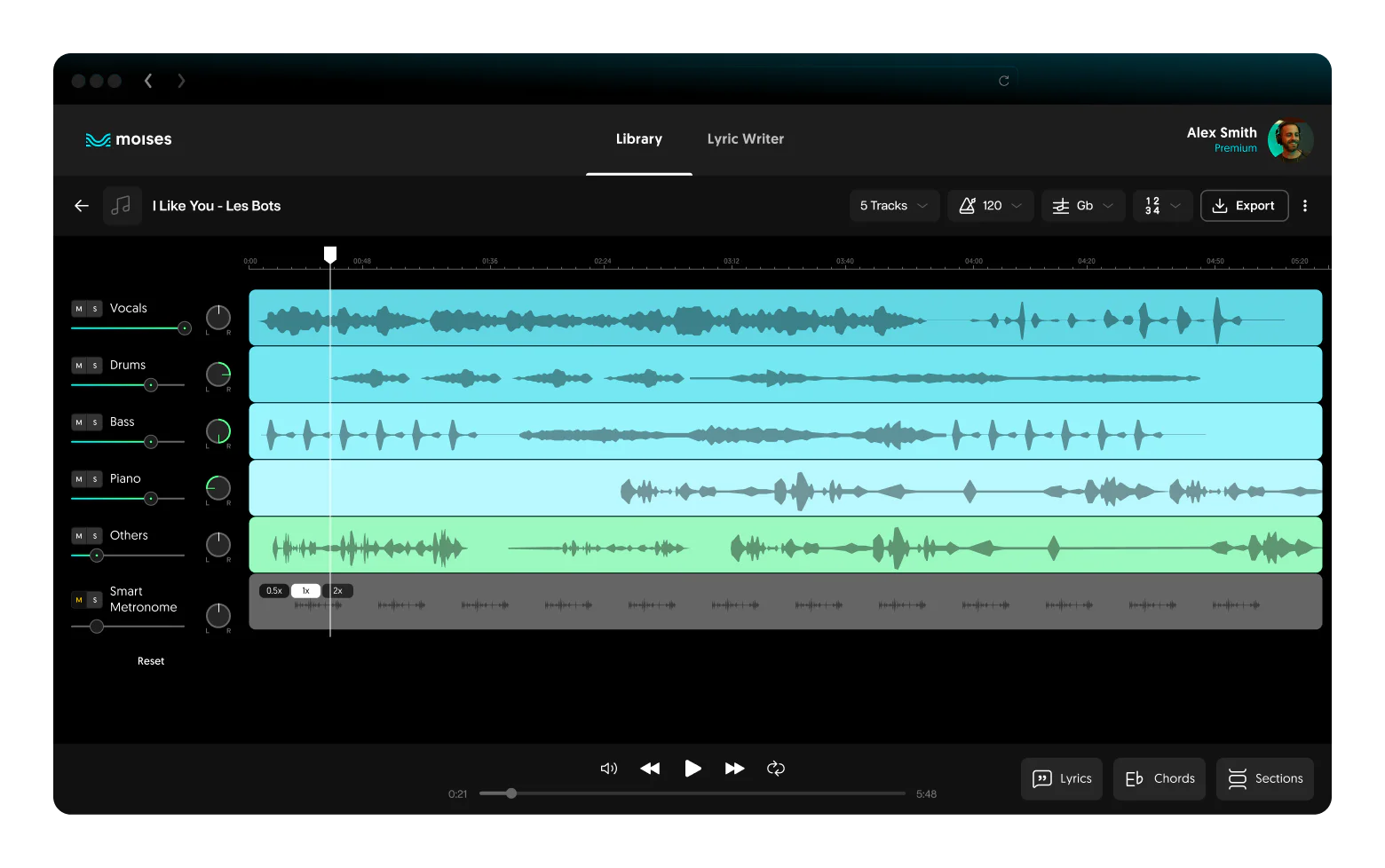
Task: Mute the Others track
Action: click(x=79, y=536)
